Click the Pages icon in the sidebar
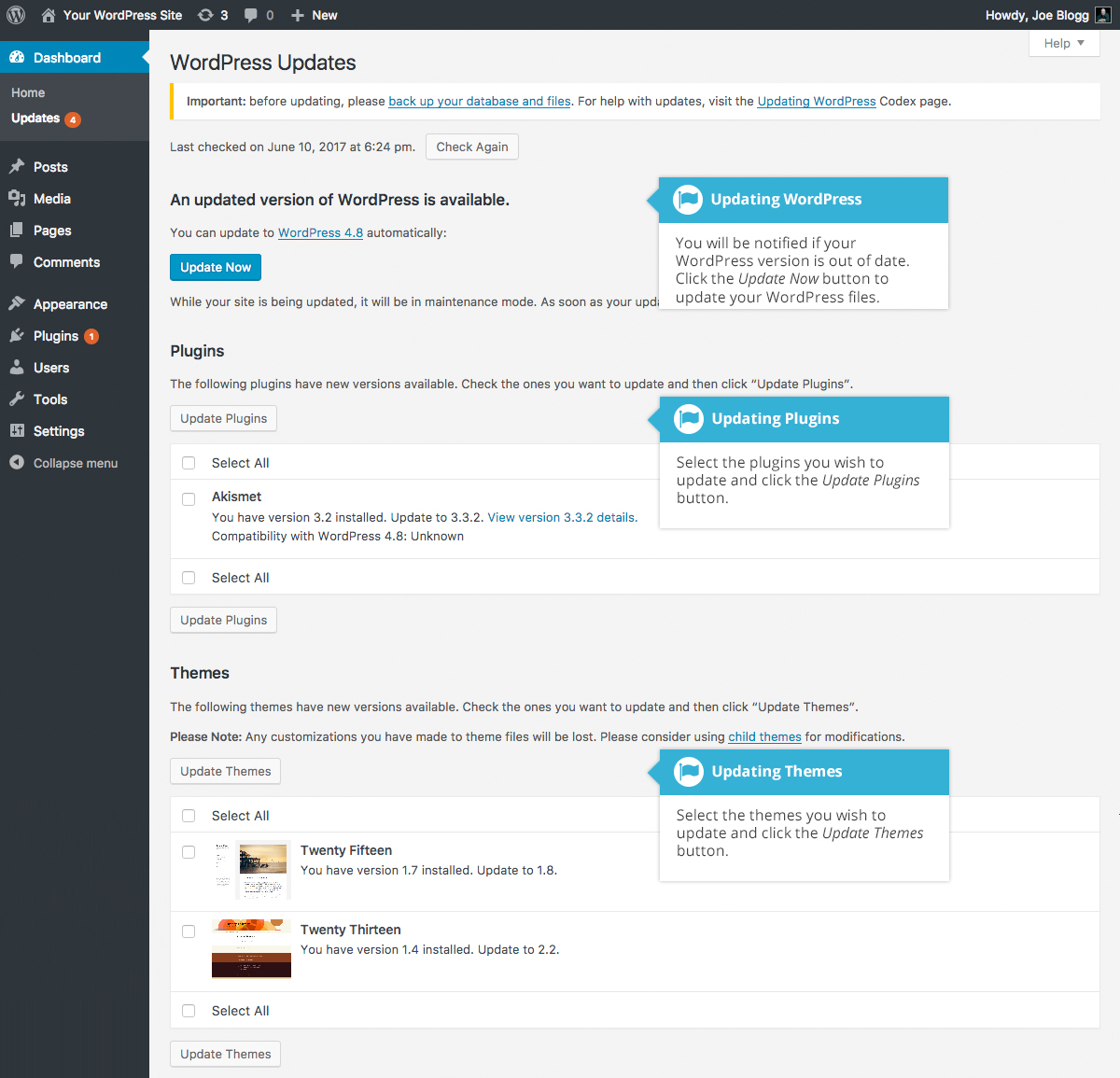 tap(17, 230)
